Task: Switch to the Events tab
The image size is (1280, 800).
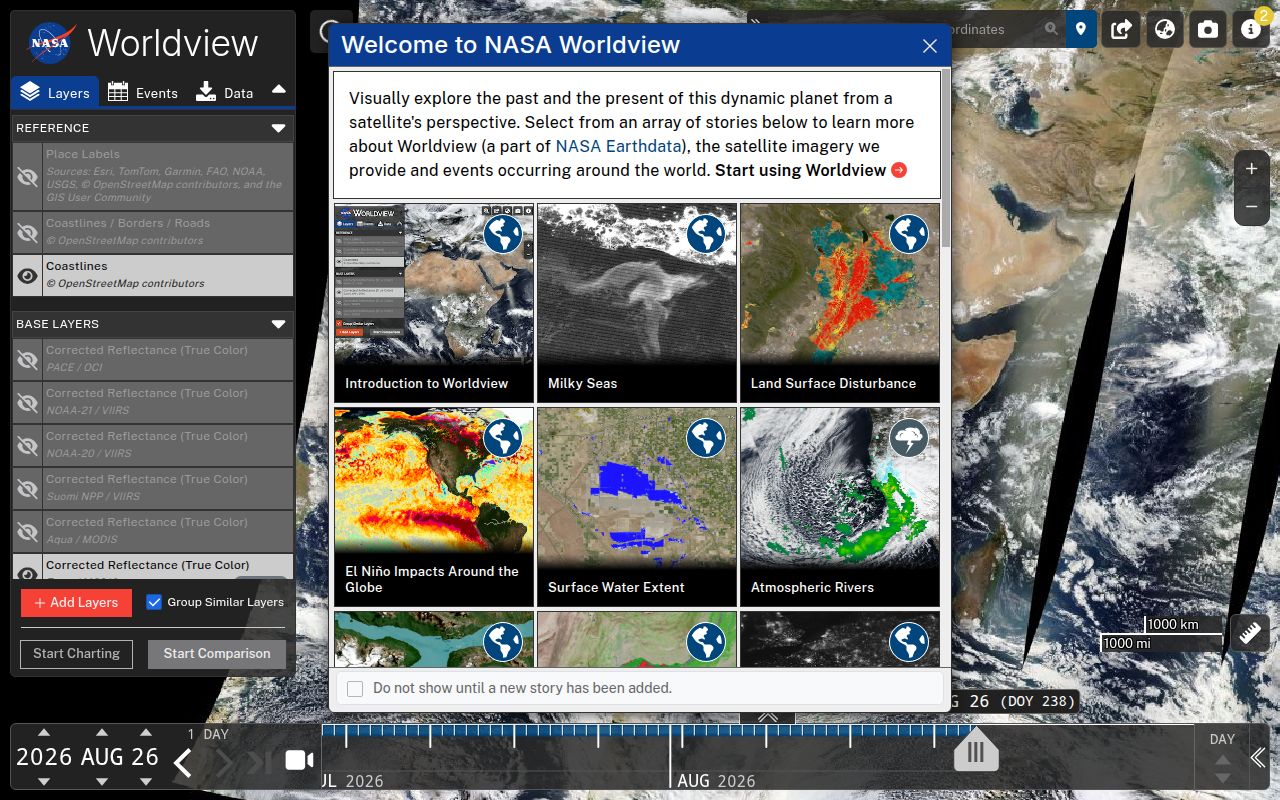Action: click(142, 92)
